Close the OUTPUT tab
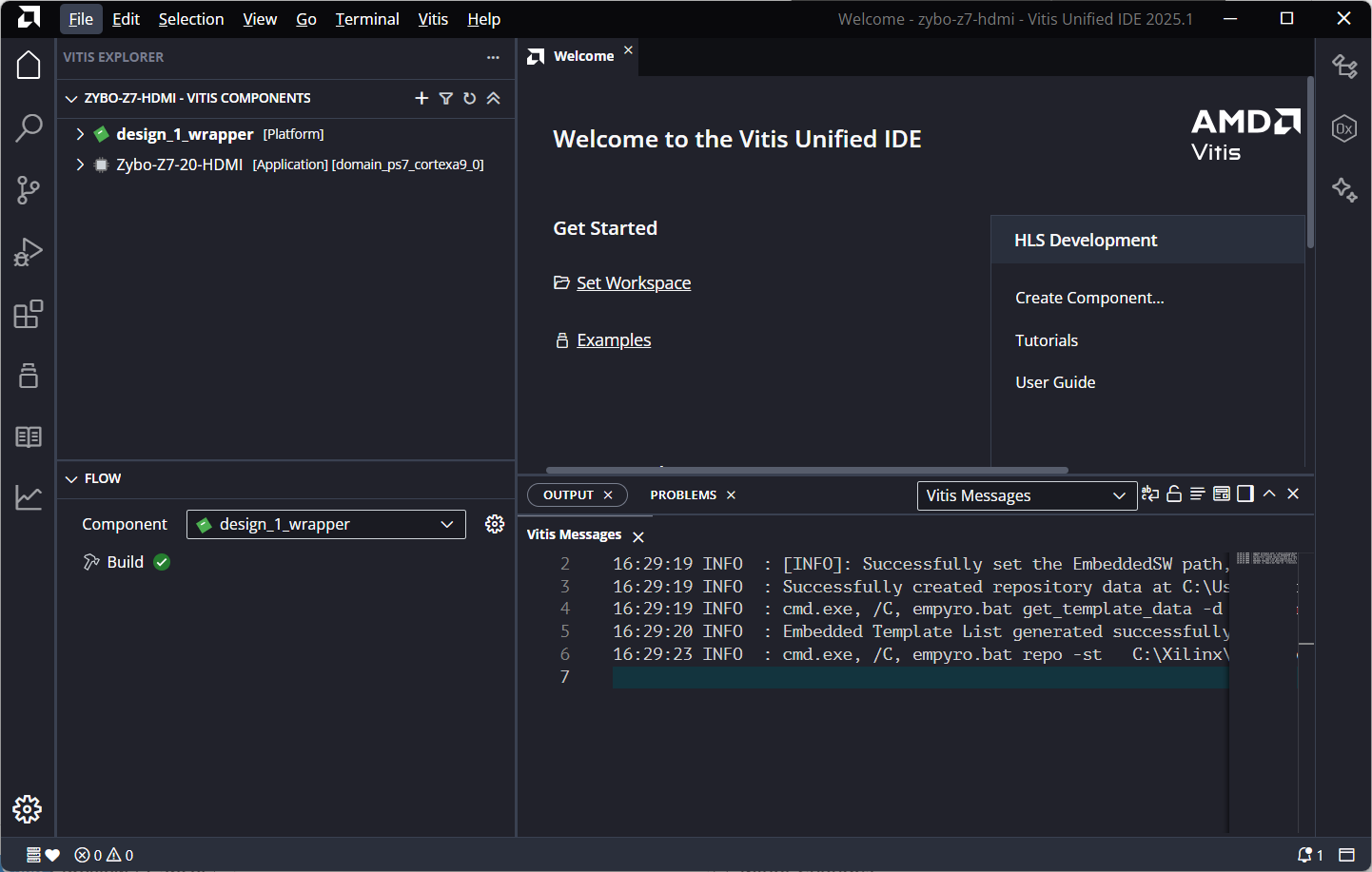Image resolution: width=1372 pixels, height=872 pixels. pyautogui.click(x=608, y=494)
